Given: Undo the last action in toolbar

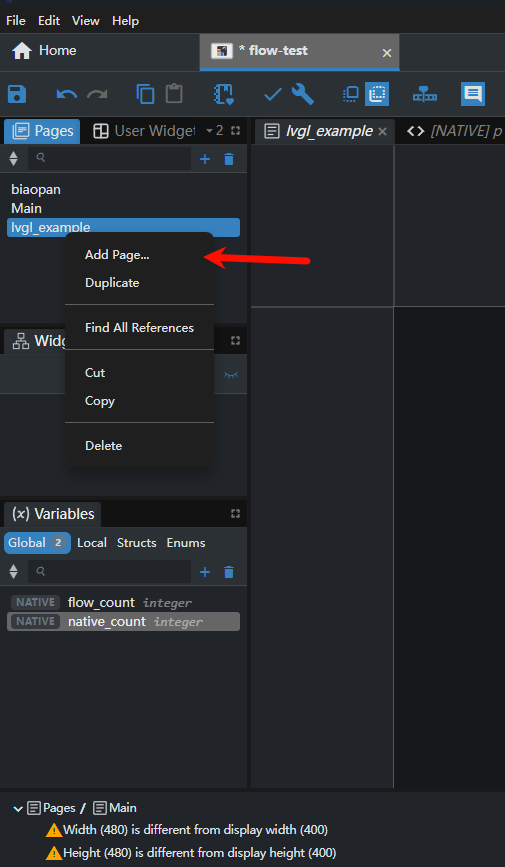Looking at the screenshot, I should tap(67, 94).
